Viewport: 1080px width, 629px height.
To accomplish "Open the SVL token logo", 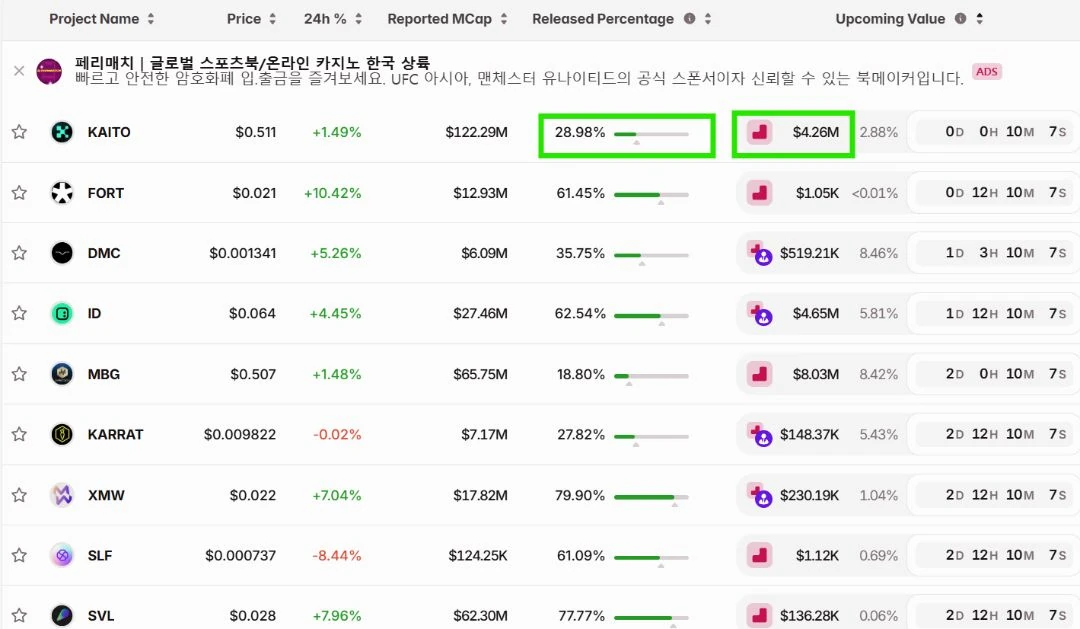I will (x=62, y=615).
